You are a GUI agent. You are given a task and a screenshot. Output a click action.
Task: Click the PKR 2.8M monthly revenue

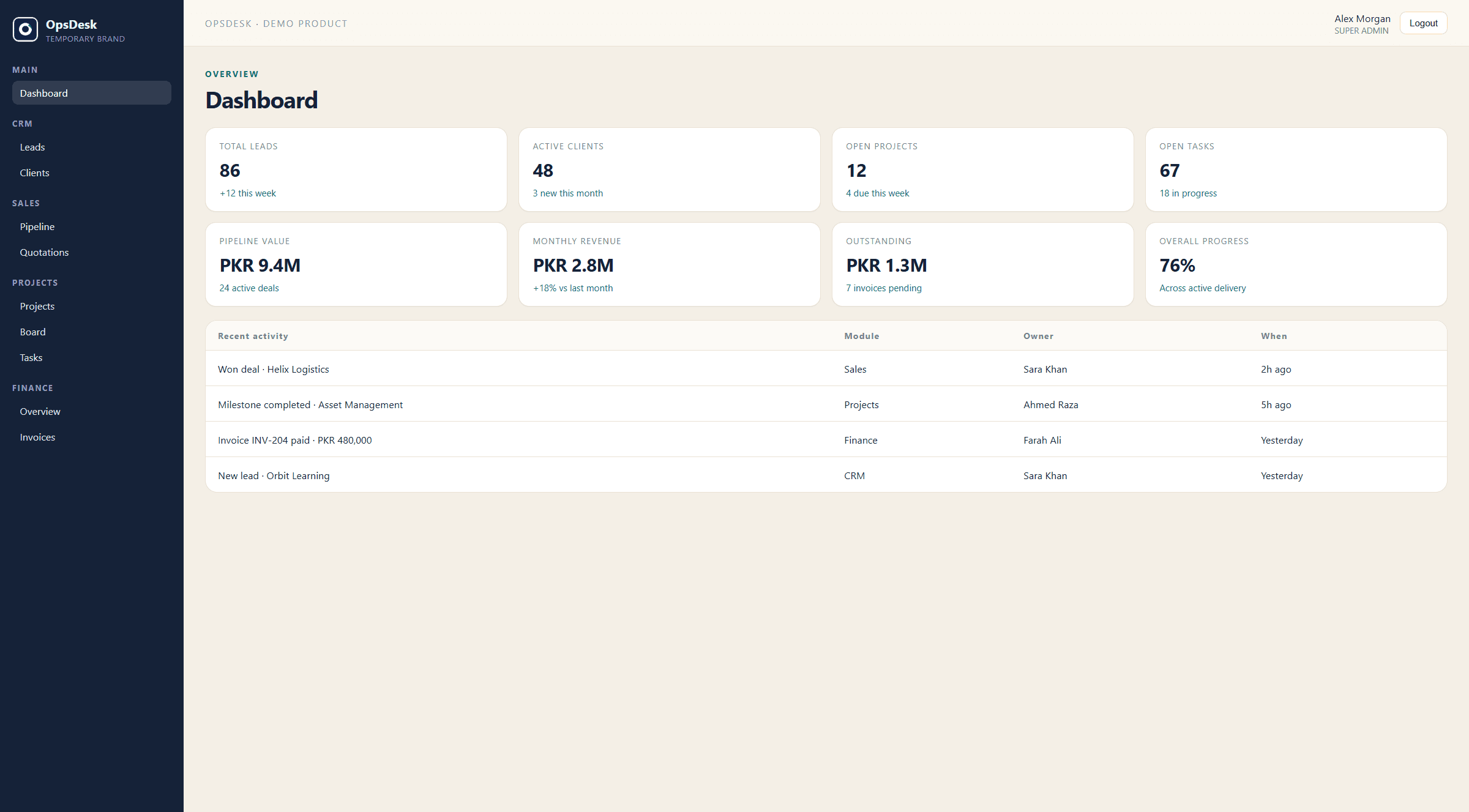[574, 265]
